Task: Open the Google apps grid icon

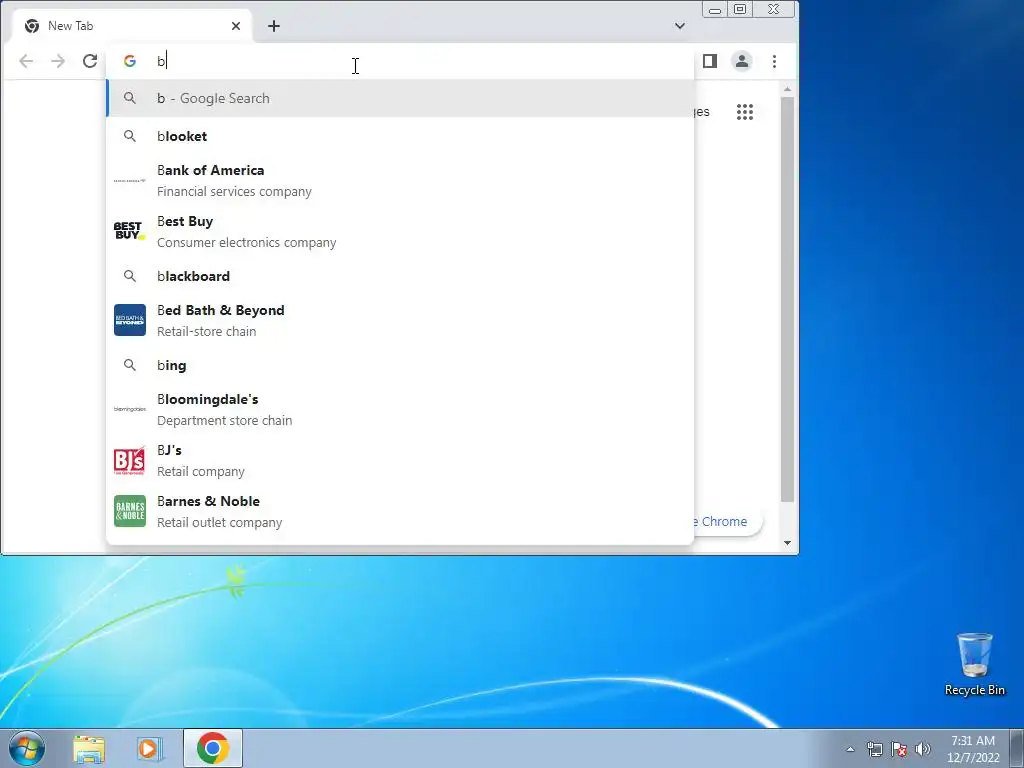Action: click(745, 112)
